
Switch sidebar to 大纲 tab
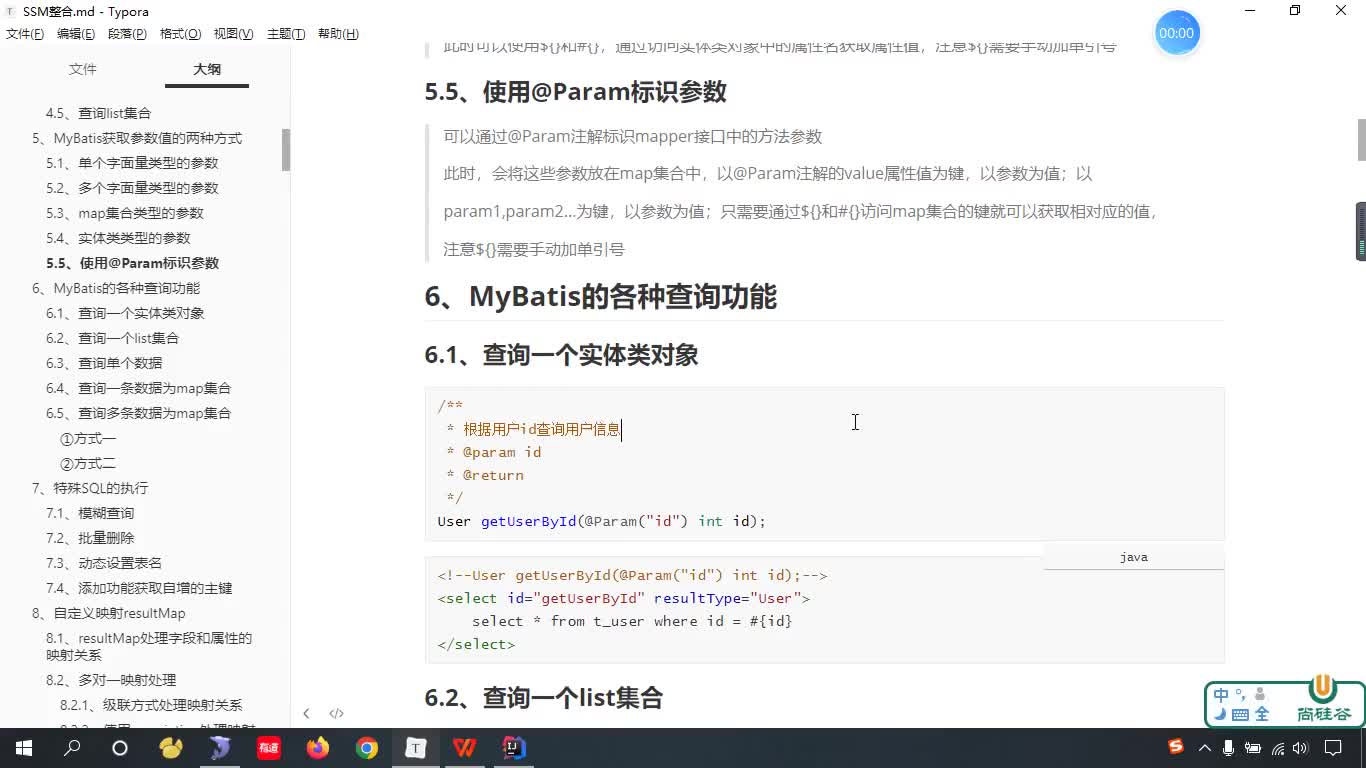(x=207, y=69)
